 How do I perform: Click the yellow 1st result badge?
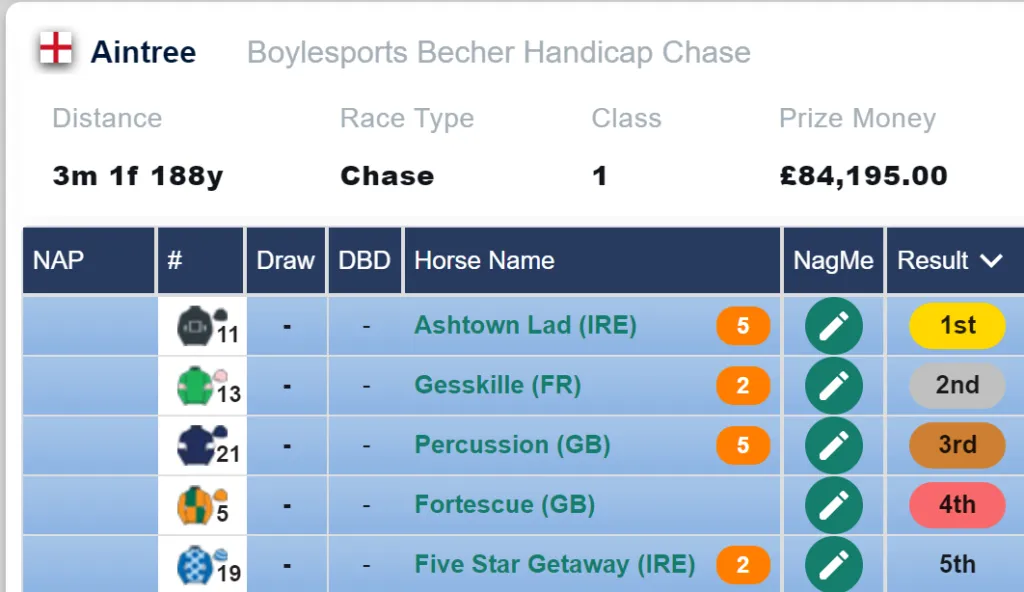[957, 325]
